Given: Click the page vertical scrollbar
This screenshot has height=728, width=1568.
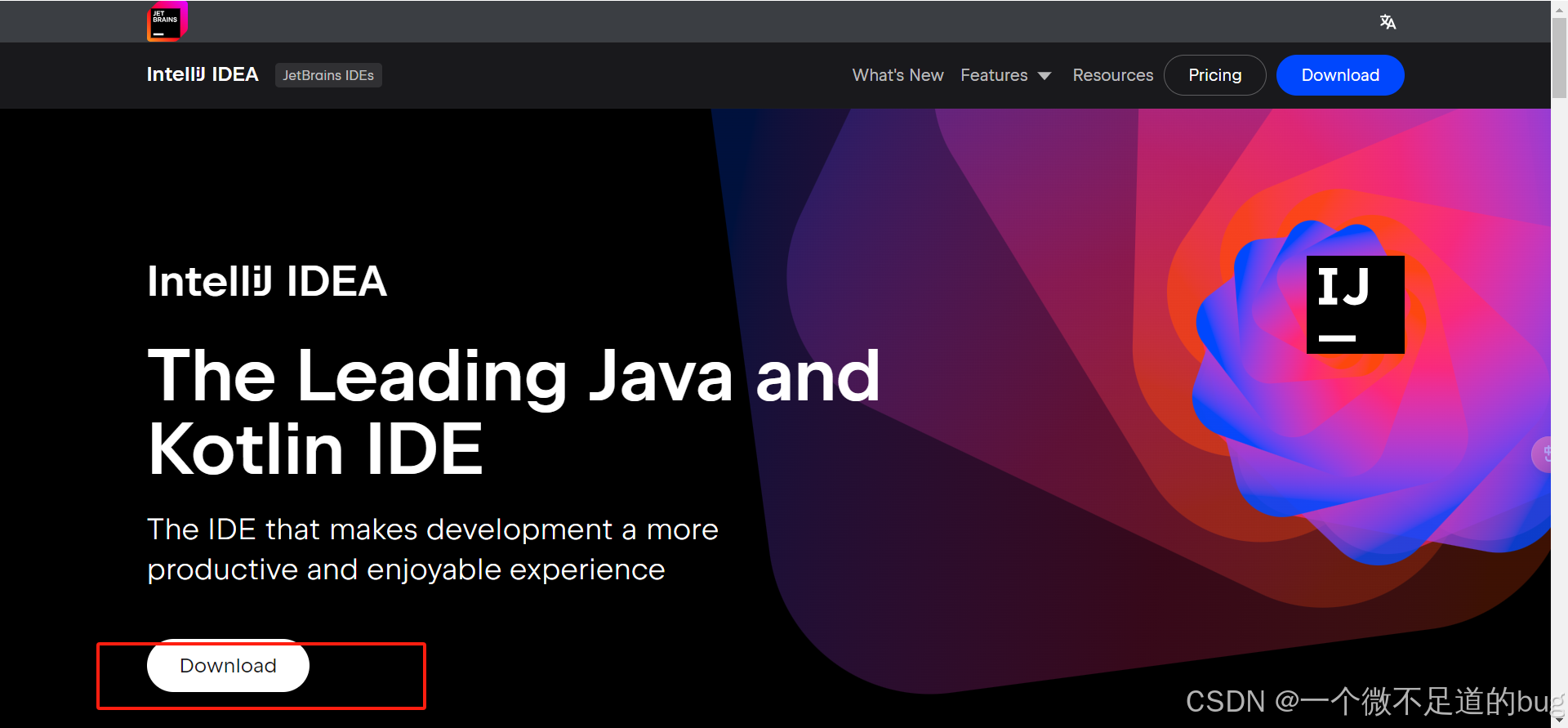Looking at the screenshot, I should pyautogui.click(x=1559, y=57).
